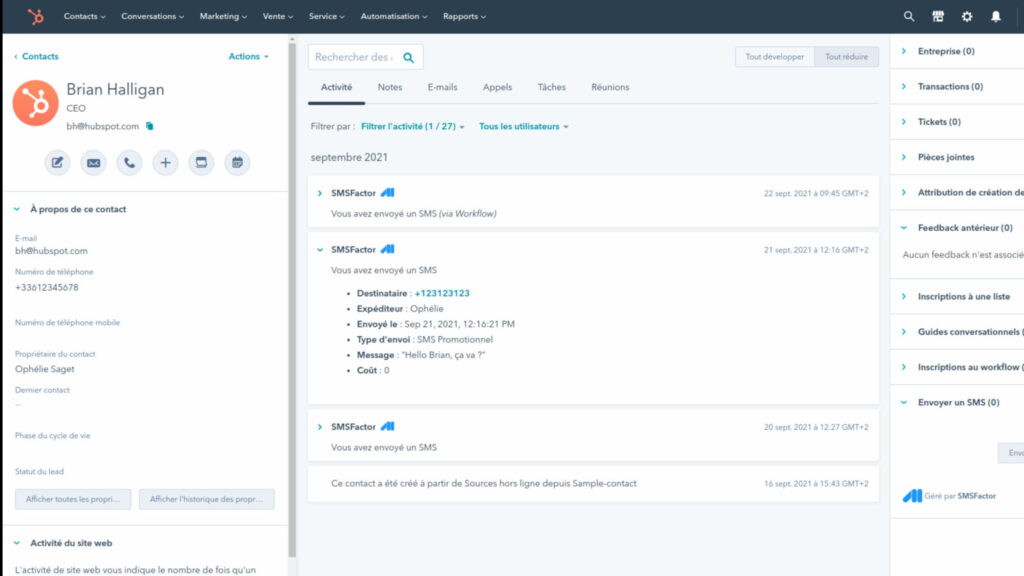Image resolution: width=1024 pixels, height=576 pixels.
Task: Expand the Transactions (0) section
Action: [x=904, y=86]
